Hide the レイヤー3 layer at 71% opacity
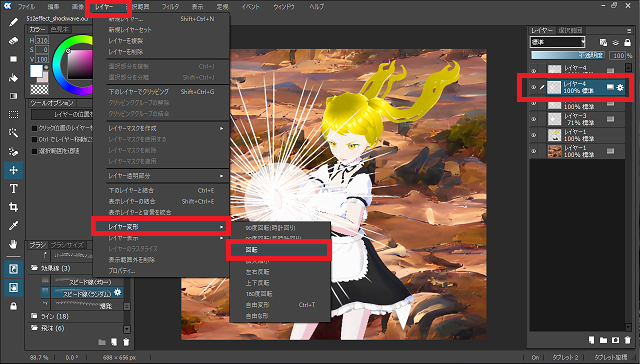The width and height of the screenshot is (640, 364). (x=533, y=119)
